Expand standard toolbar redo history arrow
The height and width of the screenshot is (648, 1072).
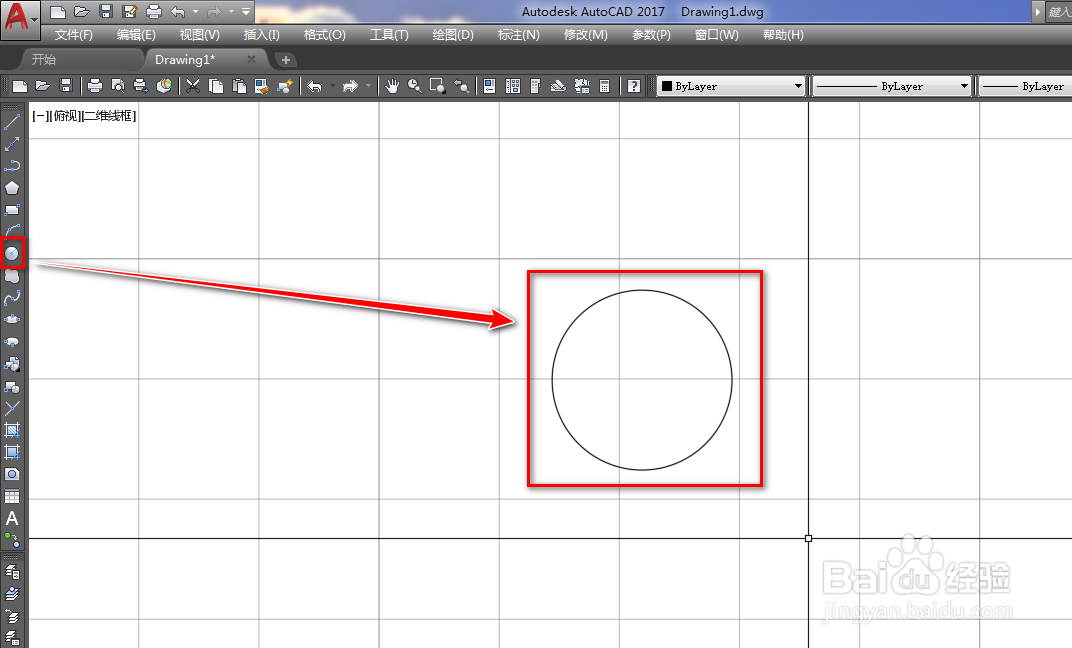click(368, 85)
